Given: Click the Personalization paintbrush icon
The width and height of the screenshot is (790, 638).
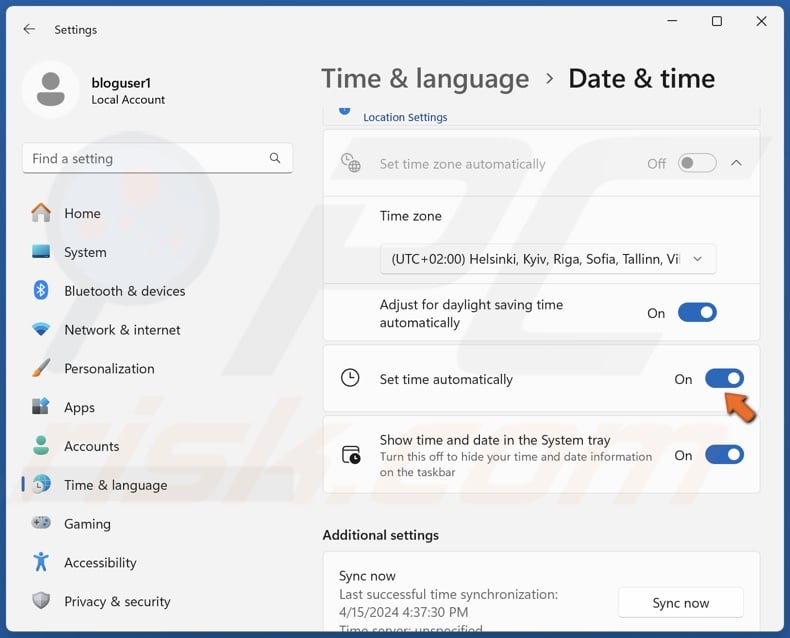Looking at the screenshot, I should click(x=41, y=368).
